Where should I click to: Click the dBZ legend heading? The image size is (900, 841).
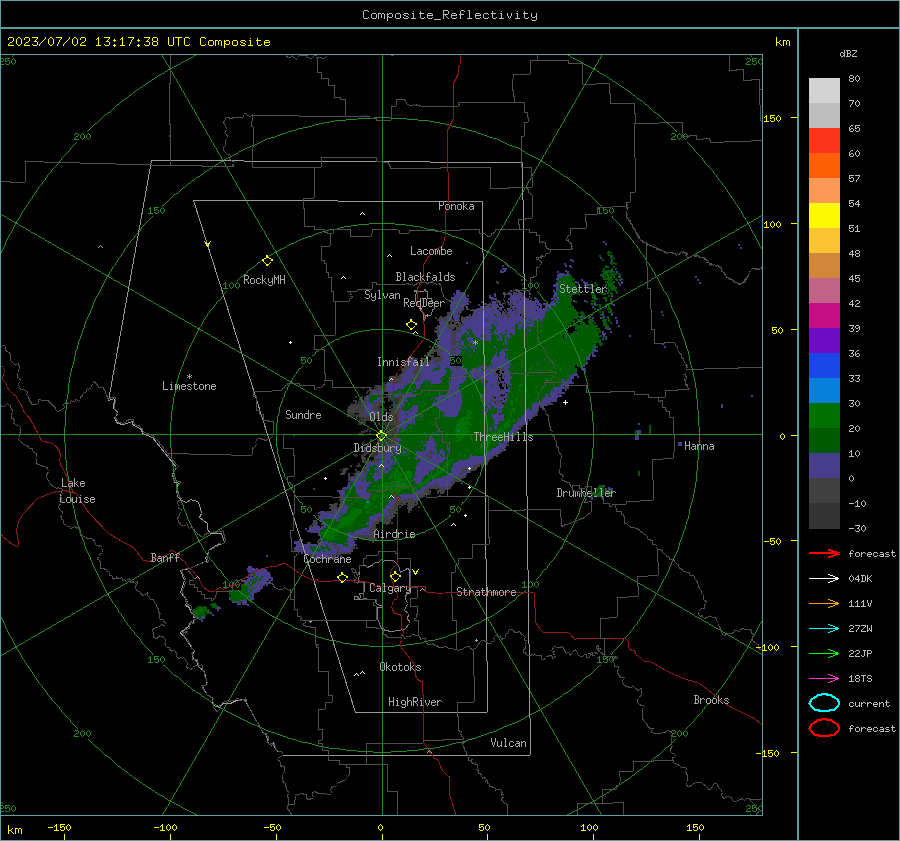(848, 53)
